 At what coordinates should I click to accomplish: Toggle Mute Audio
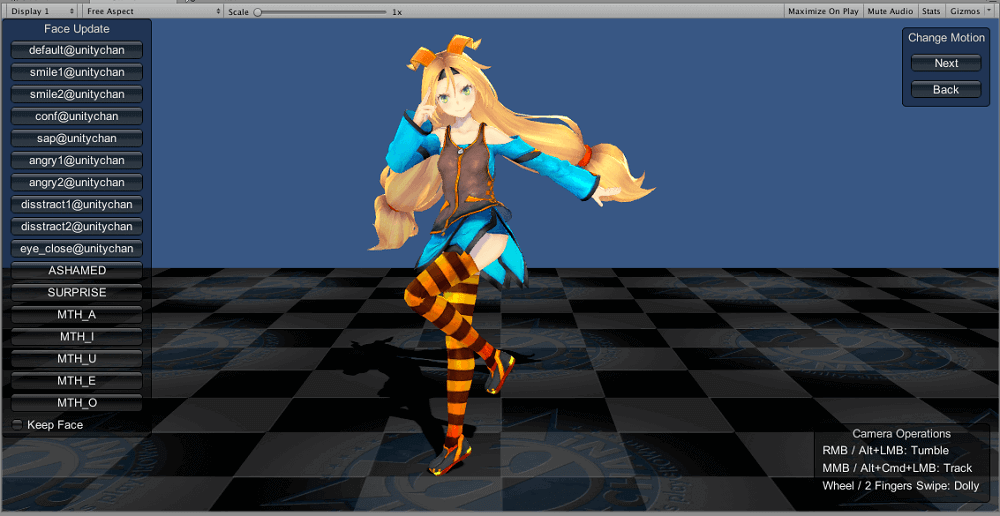(x=890, y=11)
